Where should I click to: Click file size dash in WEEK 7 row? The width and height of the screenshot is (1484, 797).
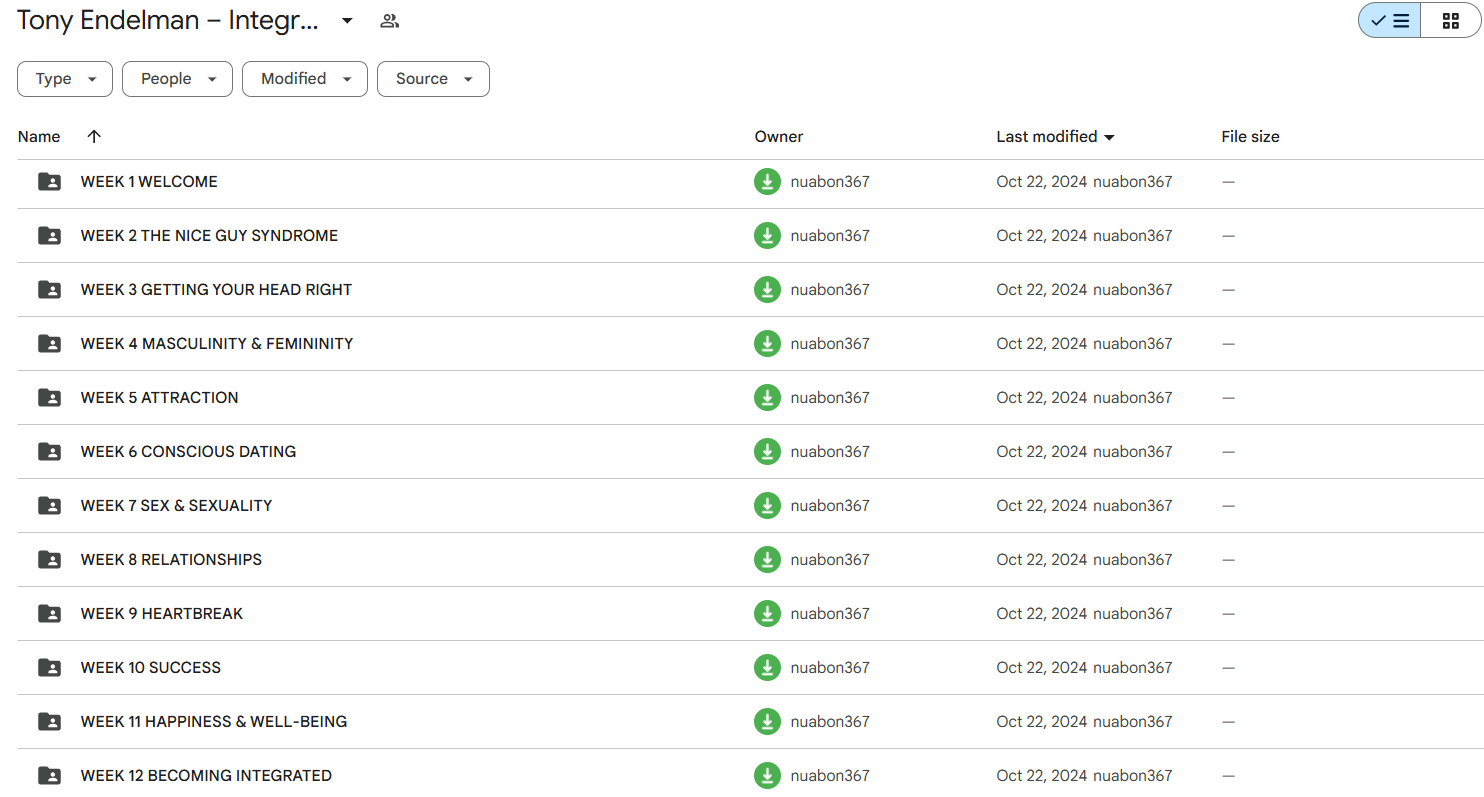(x=1228, y=506)
